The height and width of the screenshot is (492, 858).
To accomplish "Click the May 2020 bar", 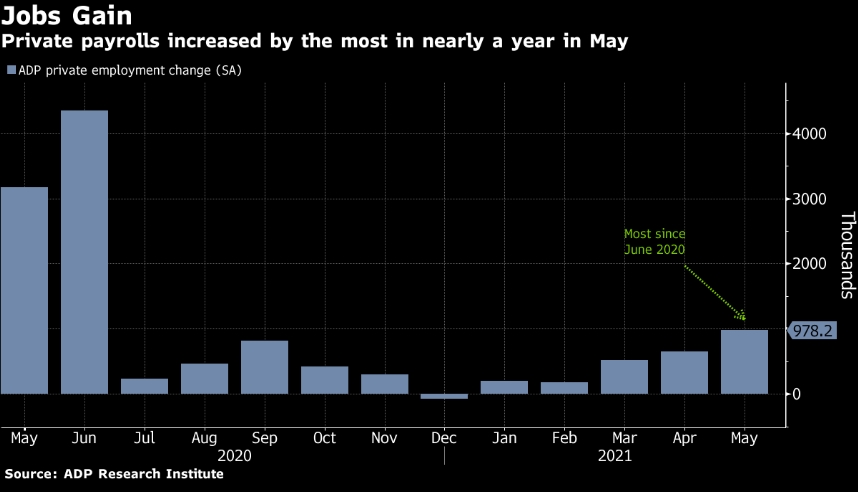I will pyautogui.click(x=24, y=290).
